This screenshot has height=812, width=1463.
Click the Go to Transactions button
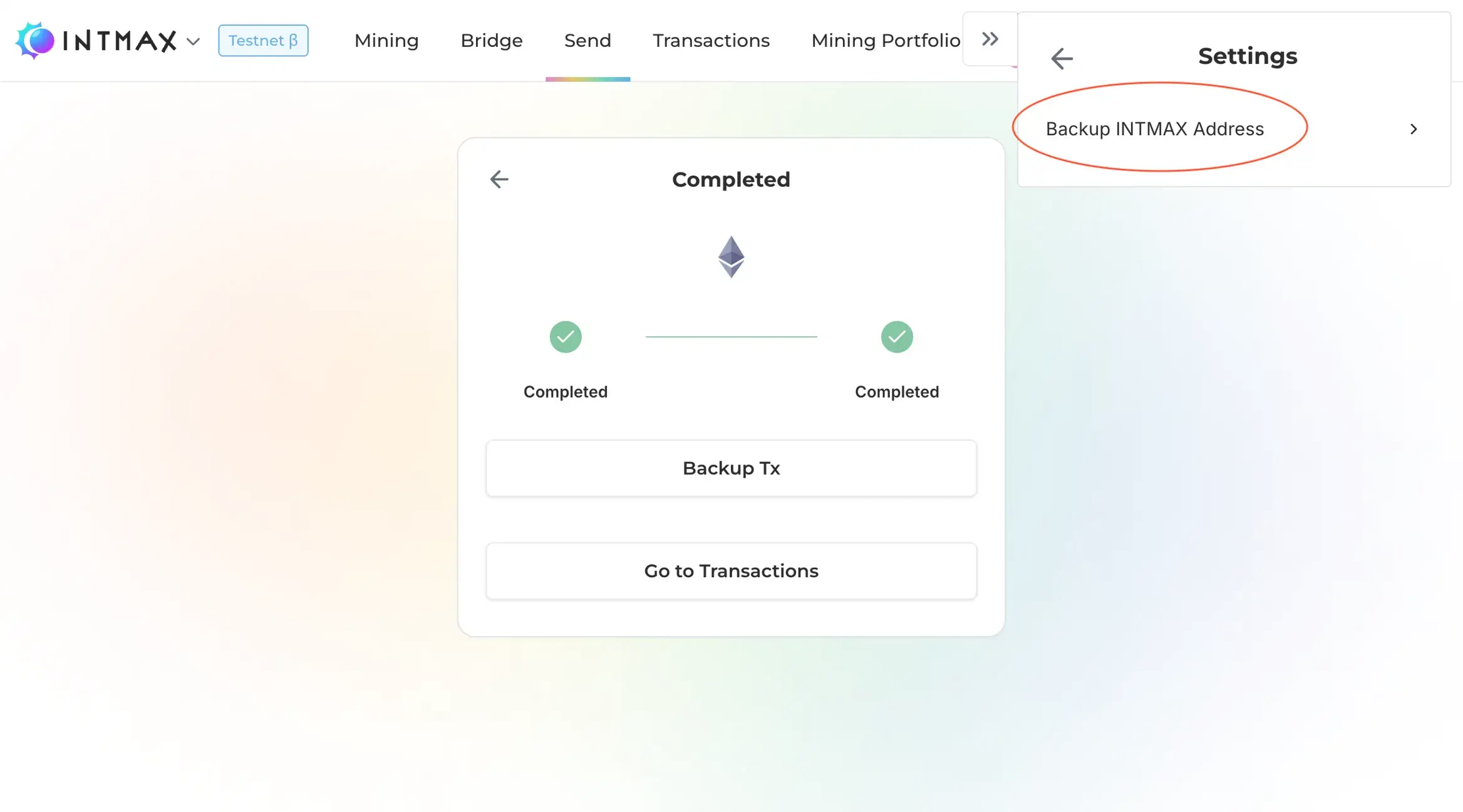tap(731, 570)
